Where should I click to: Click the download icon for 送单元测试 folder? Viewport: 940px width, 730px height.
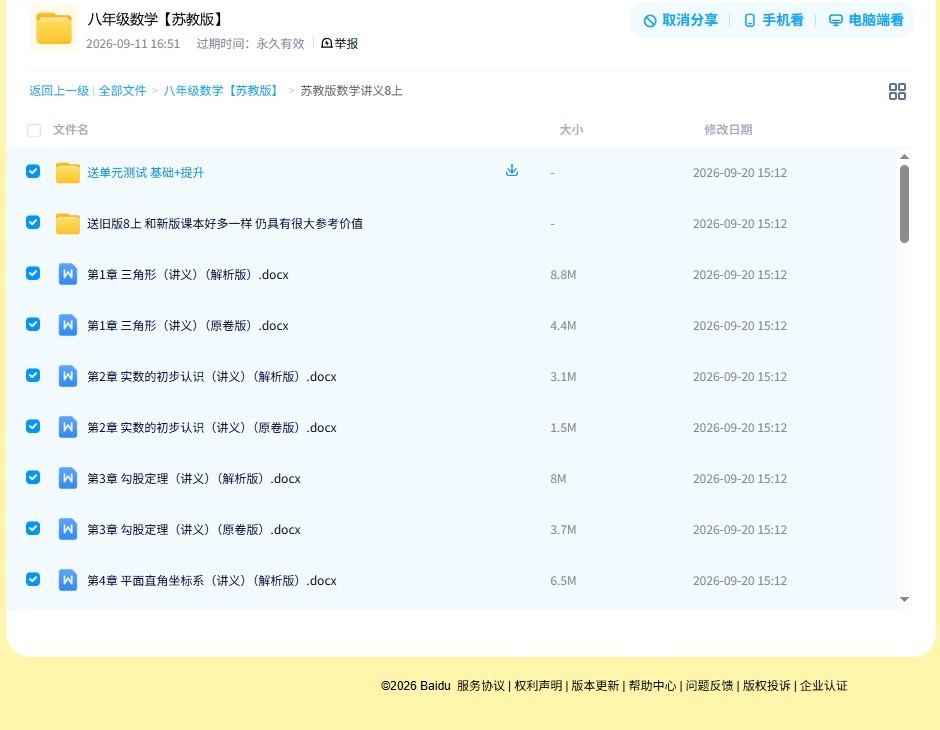click(511, 171)
